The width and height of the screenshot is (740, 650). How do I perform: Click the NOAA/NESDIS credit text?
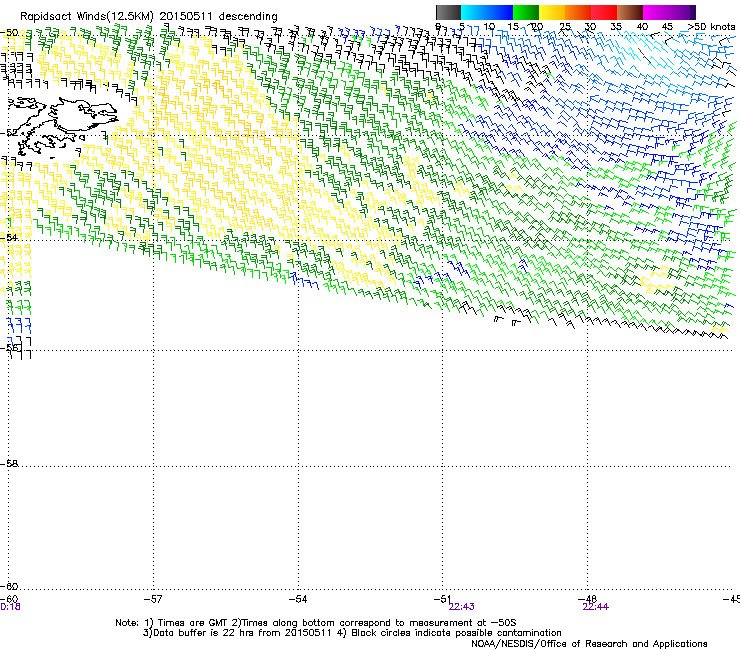tap(589, 644)
